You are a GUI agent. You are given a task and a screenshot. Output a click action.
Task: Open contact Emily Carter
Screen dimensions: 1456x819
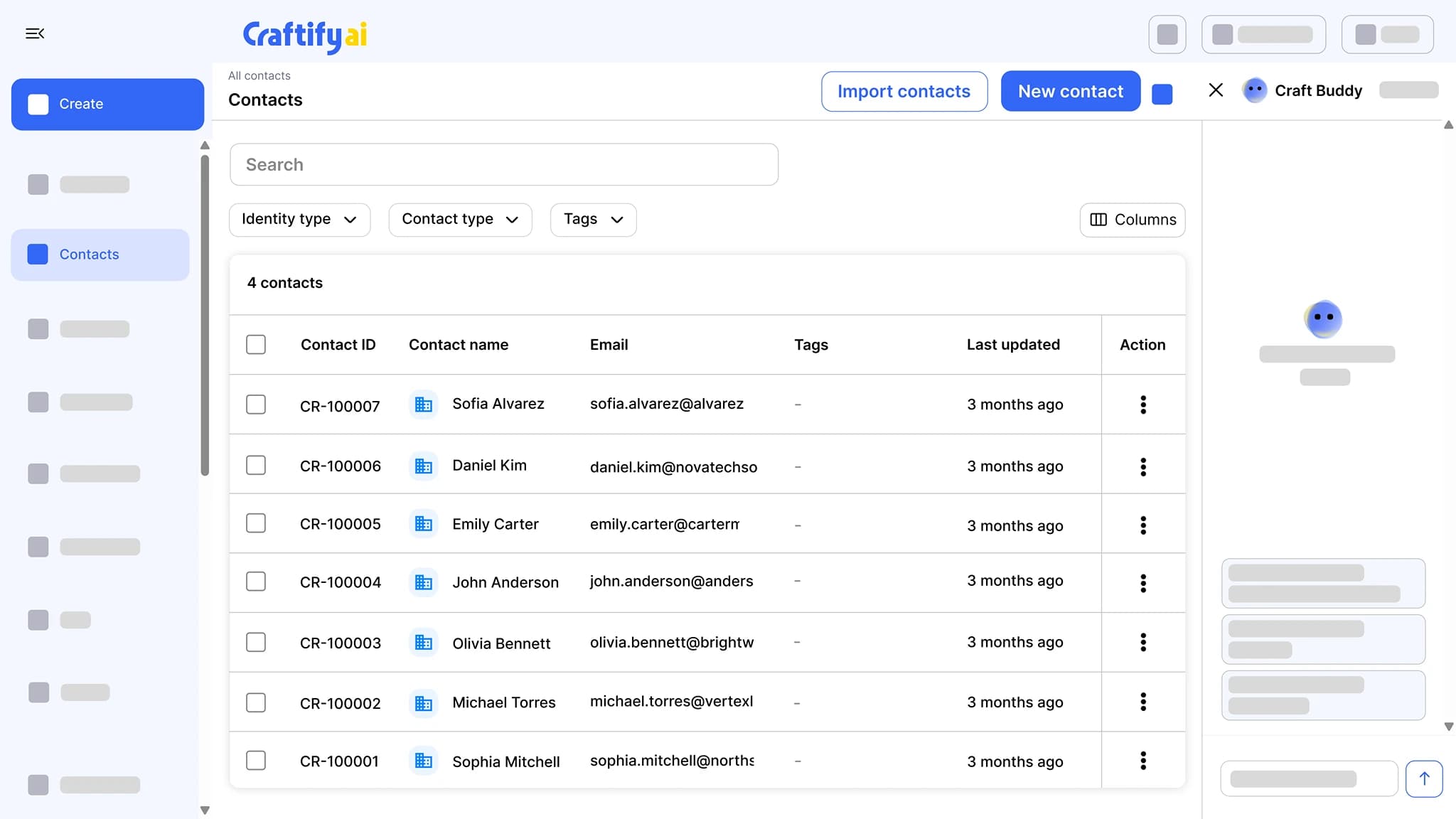tap(495, 524)
